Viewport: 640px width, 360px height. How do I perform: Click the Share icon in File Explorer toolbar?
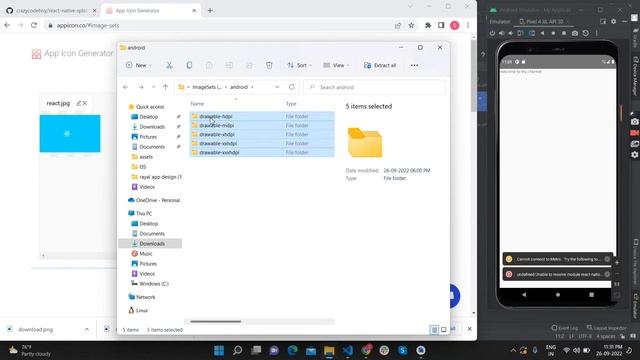[249, 65]
